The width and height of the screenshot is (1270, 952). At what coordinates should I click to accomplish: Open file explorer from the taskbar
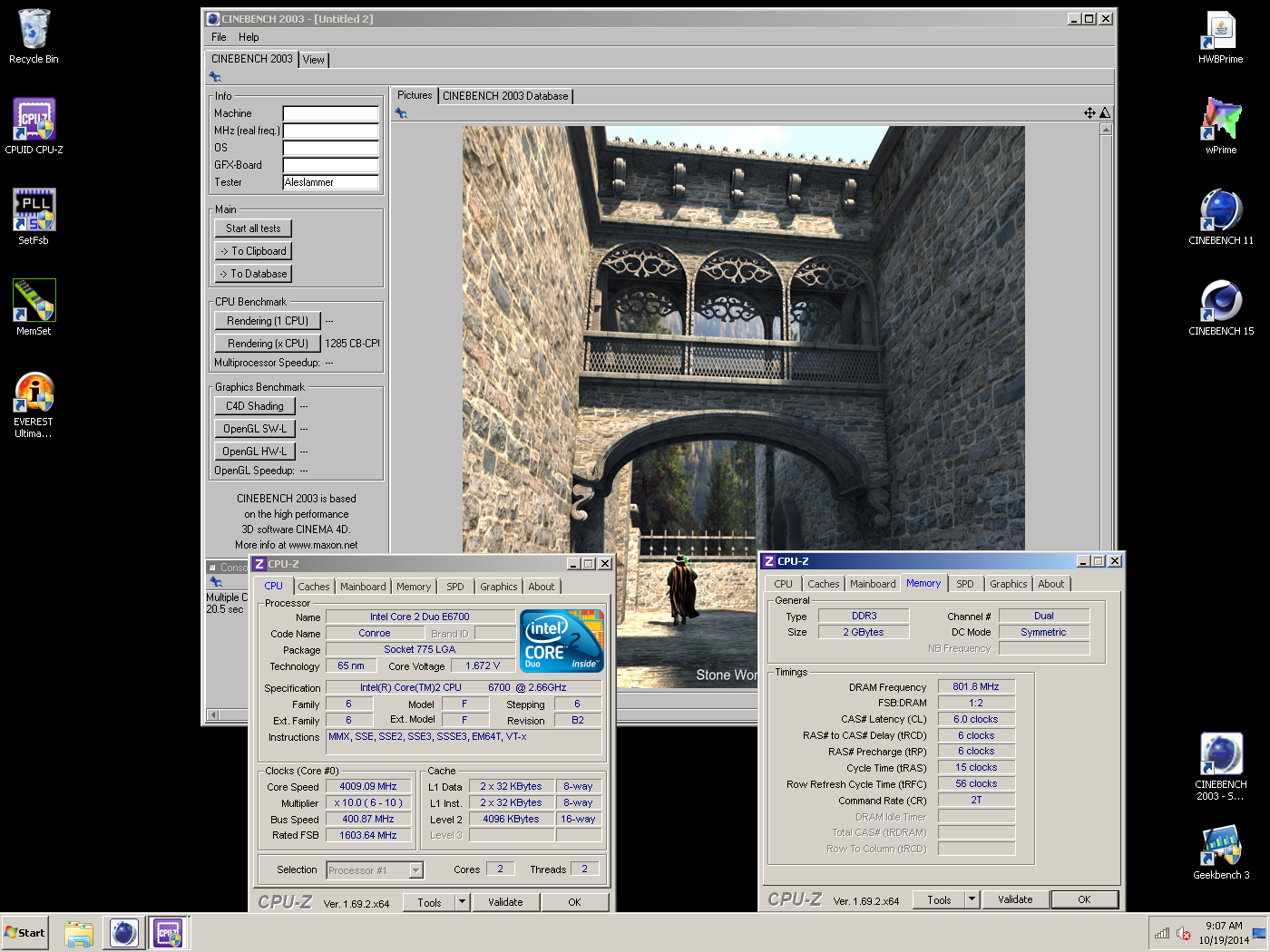(x=79, y=933)
